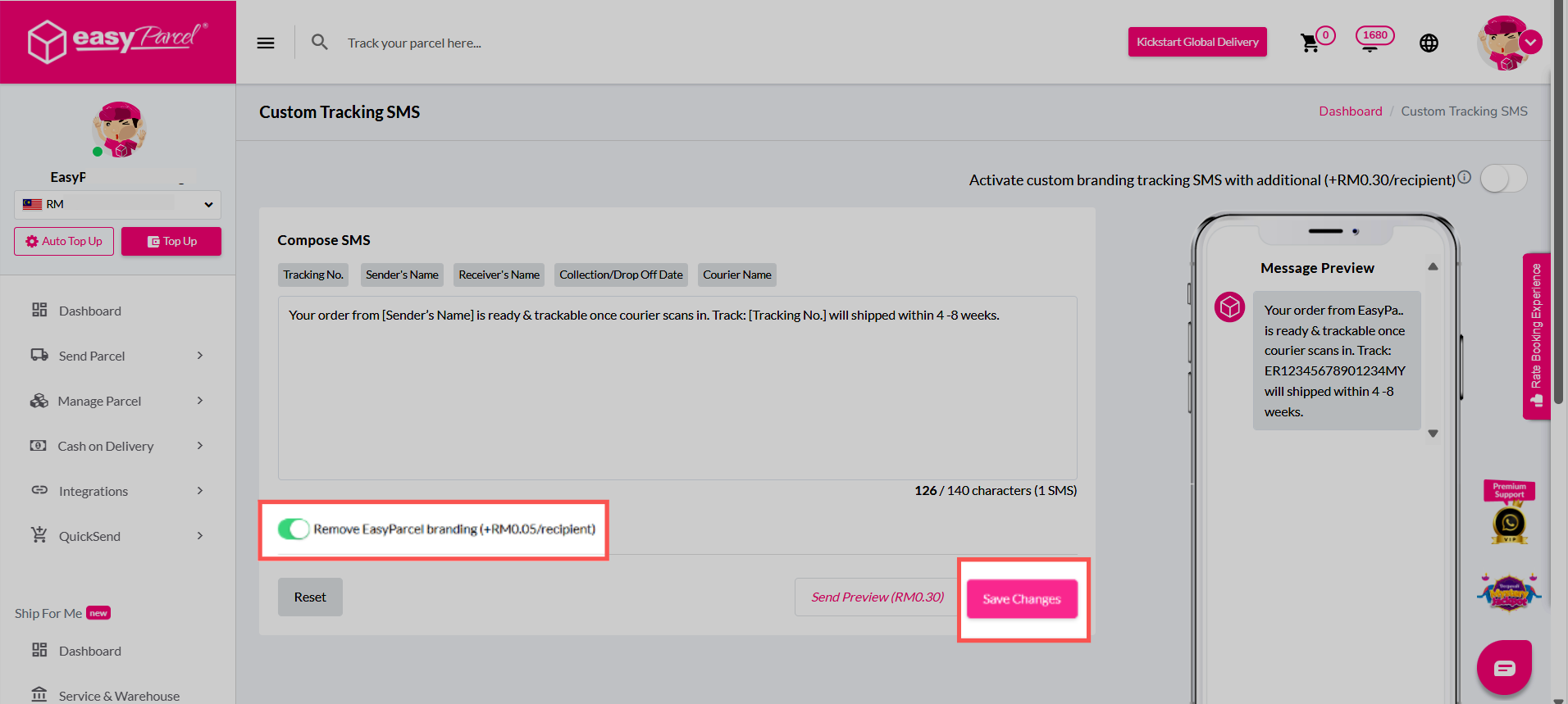The width and height of the screenshot is (1568, 704).
Task: Follow the Dashboard breadcrumb link
Action: [x=1350, y=111]
